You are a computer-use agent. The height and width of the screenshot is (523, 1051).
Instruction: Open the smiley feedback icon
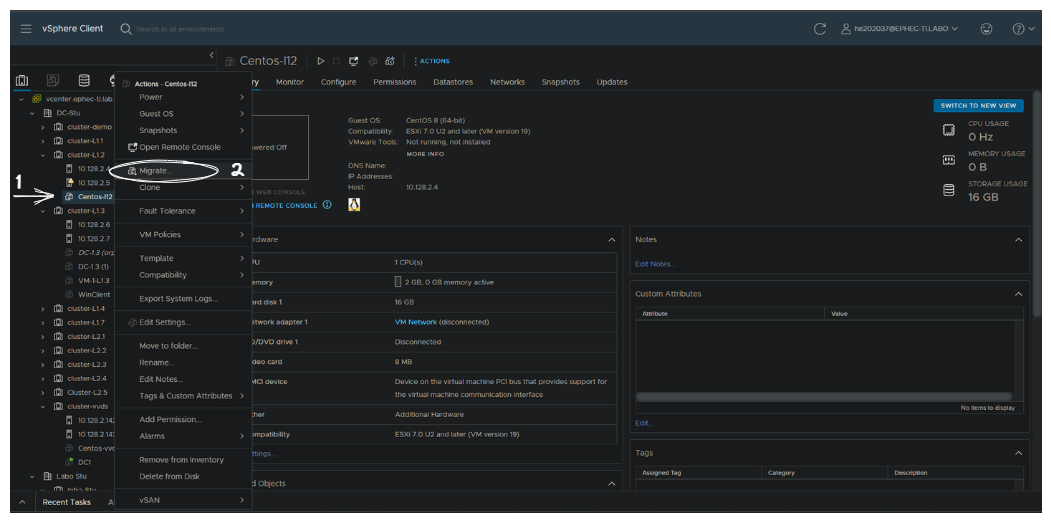986,29
